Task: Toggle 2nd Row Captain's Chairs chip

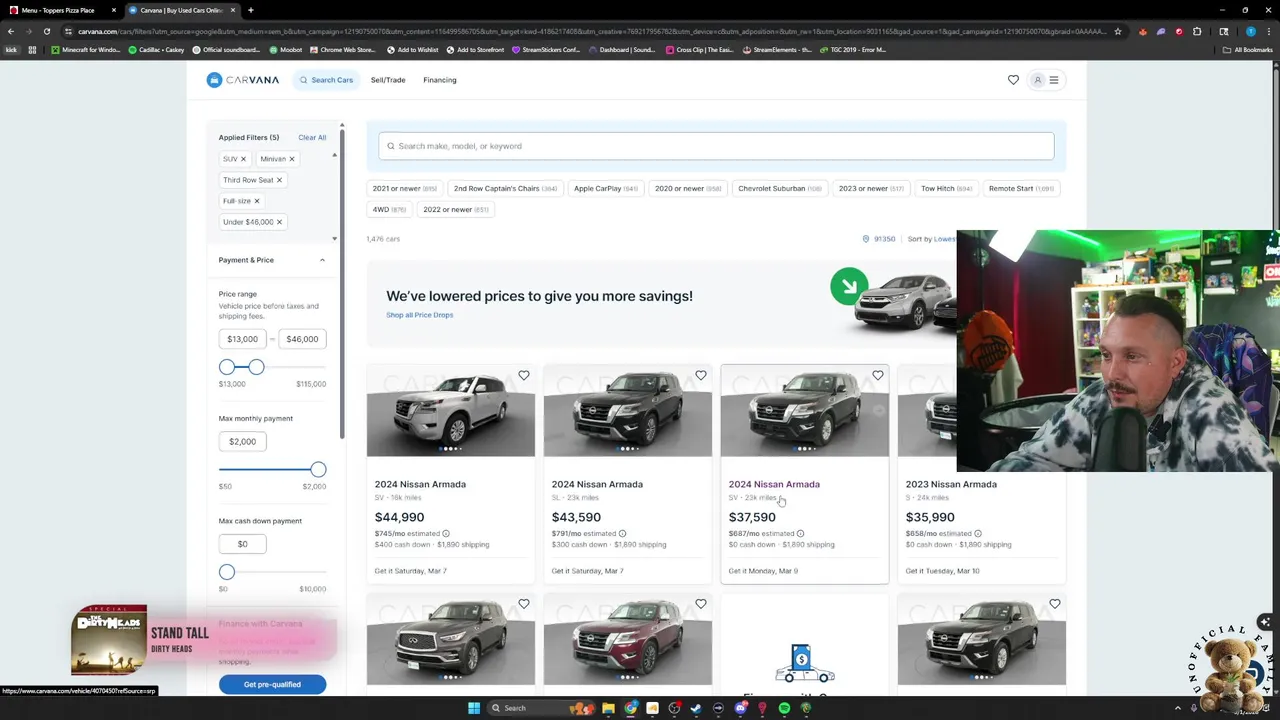Action: (505, 188)
